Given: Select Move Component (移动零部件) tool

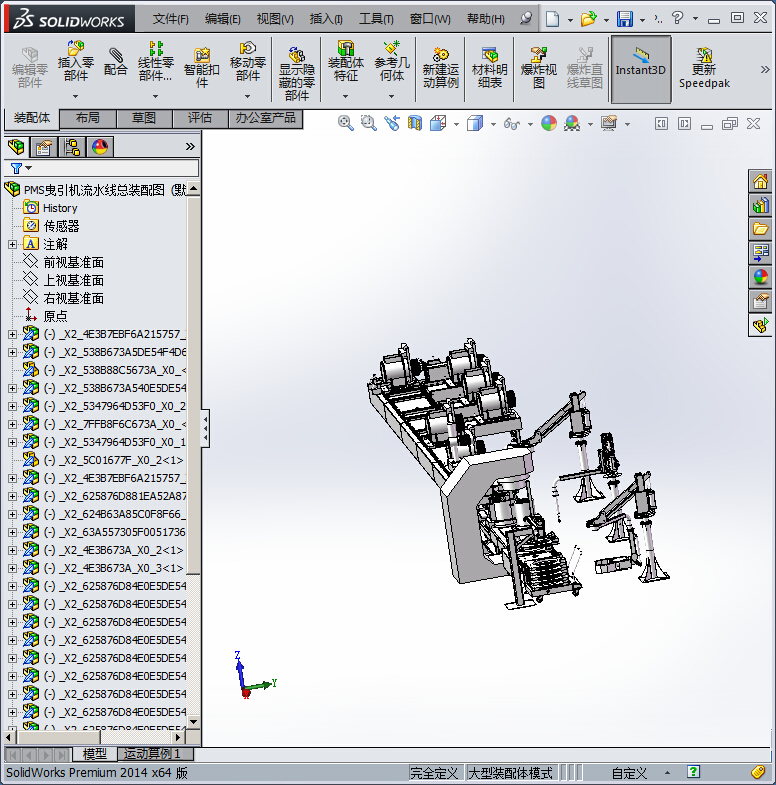Looking at the screenshot, I should tap(247, 62).
